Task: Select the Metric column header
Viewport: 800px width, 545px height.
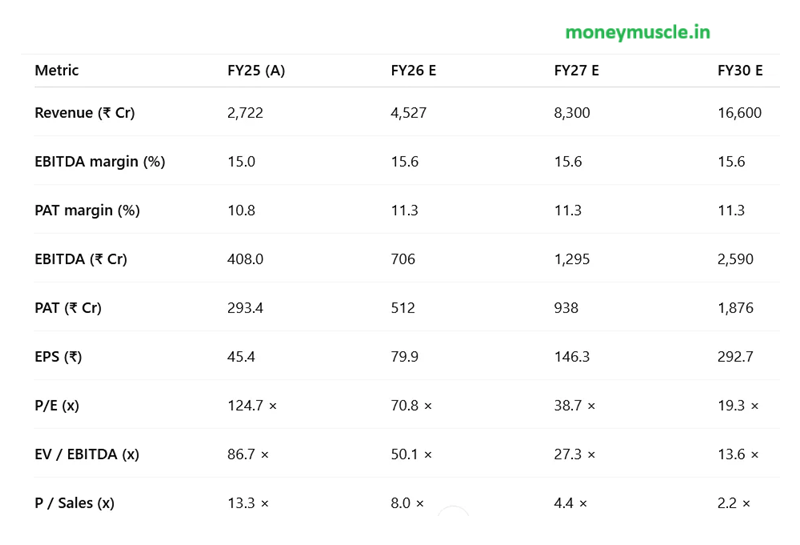Action: (57, 70)
